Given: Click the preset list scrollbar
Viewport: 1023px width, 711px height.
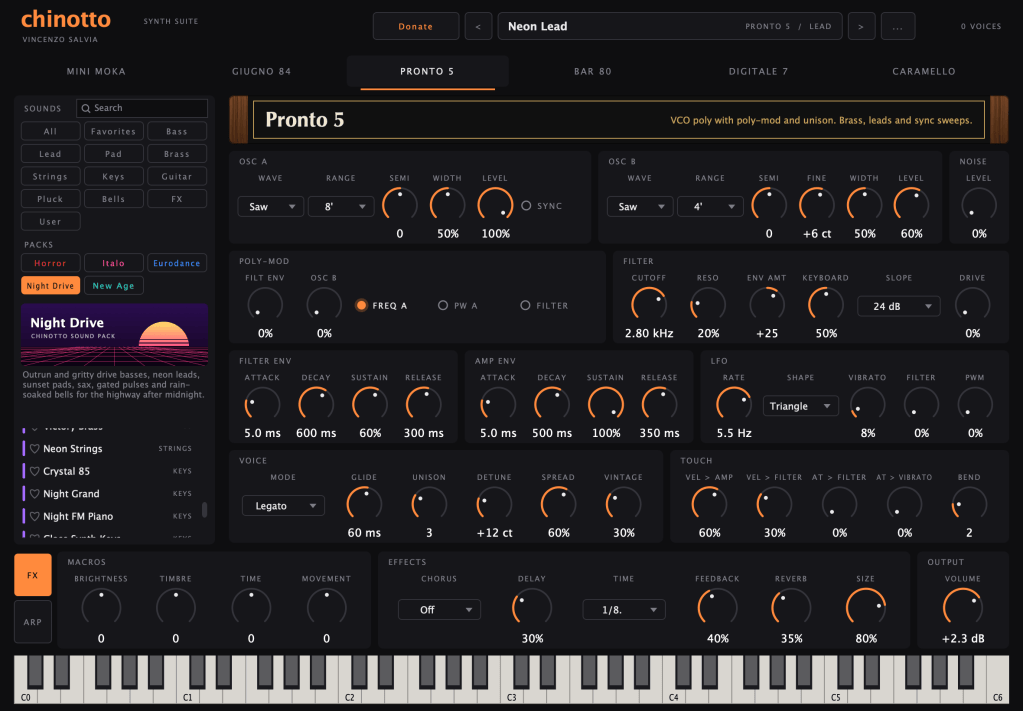Looking at the screenshot, I should pyautogui.click(x=204, y=509).
